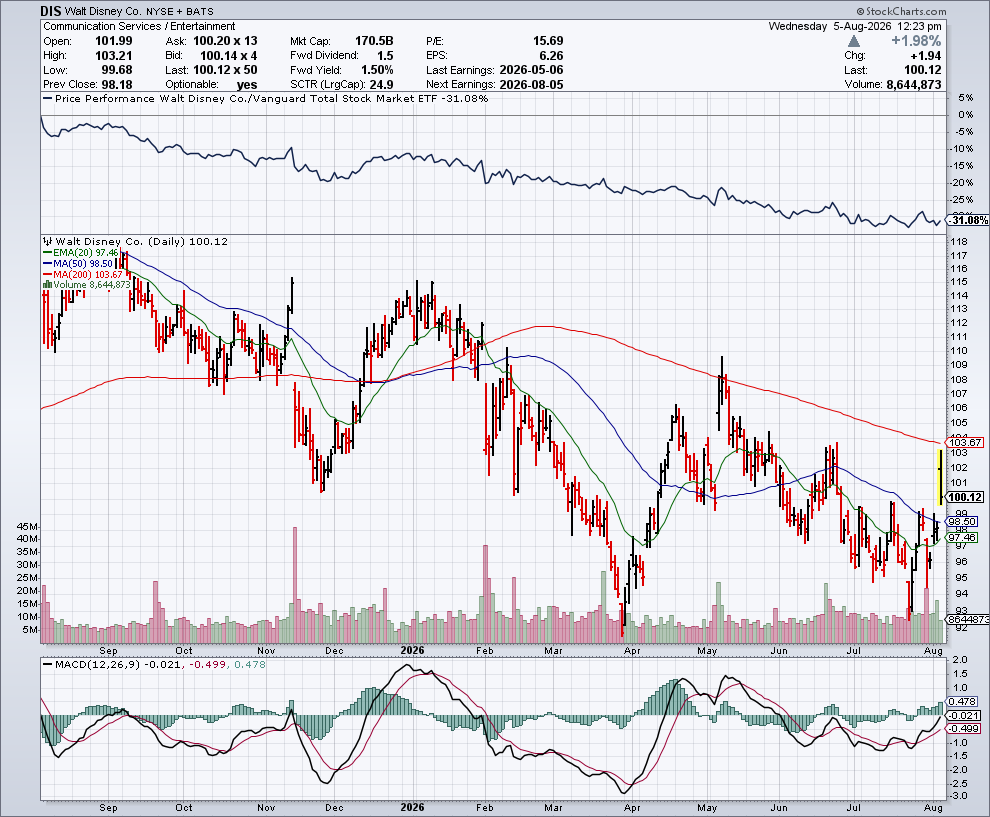The width and height of the screenshot is (990, 817).
Task: Click 'Aug' on the MACD panel date axis
Action: pyautogui.click(x=933, y=808)
